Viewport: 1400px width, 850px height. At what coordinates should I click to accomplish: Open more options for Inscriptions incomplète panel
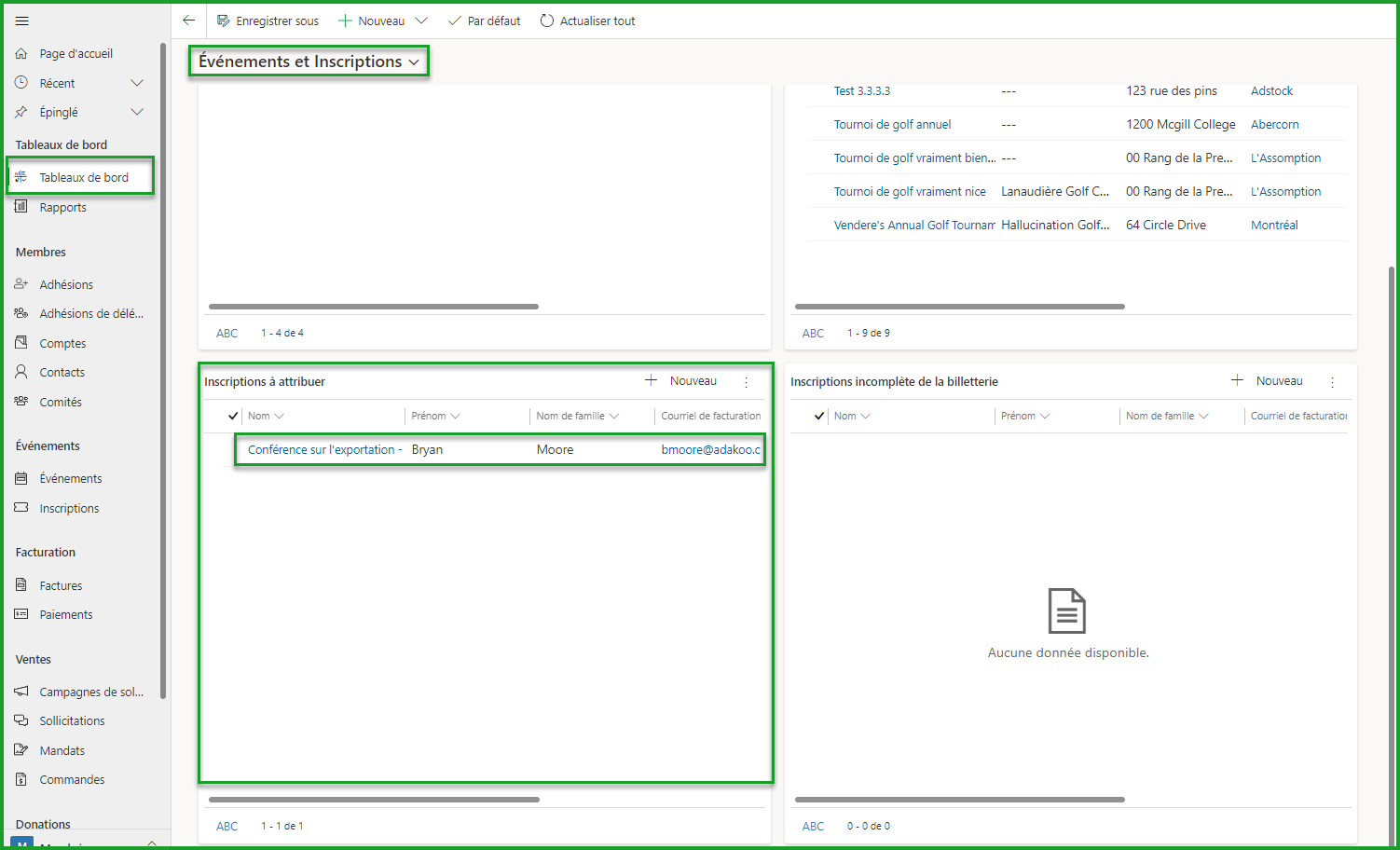[1332, 382]
